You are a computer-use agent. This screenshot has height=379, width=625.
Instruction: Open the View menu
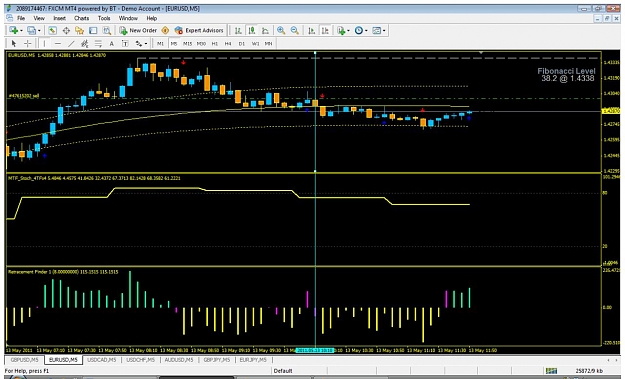(39, 18)
